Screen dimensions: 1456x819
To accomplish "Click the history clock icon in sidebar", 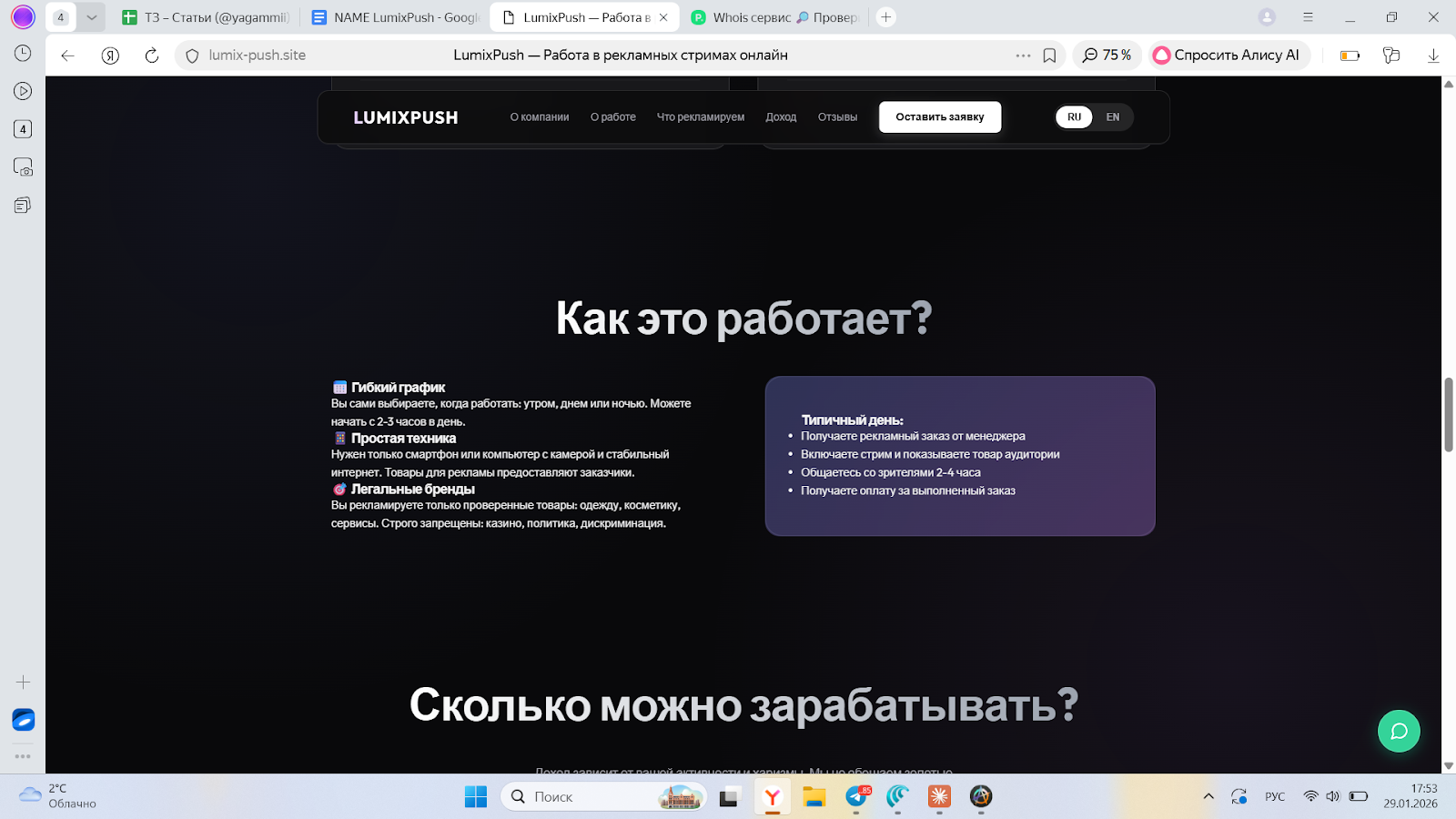I will point(23,54).
